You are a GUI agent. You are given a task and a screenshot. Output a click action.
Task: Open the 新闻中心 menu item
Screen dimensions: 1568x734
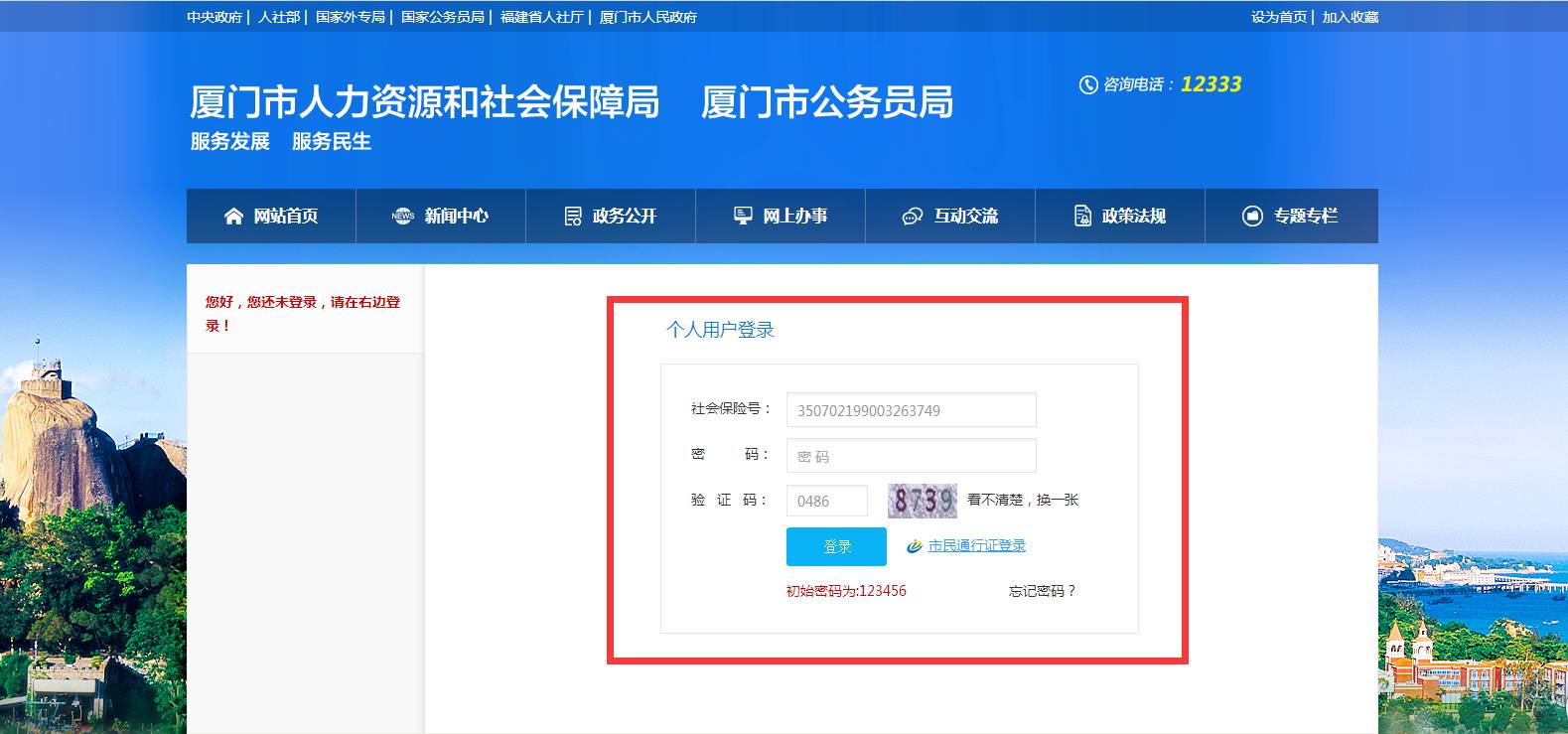pyautogui.click(x=456, y=217)
